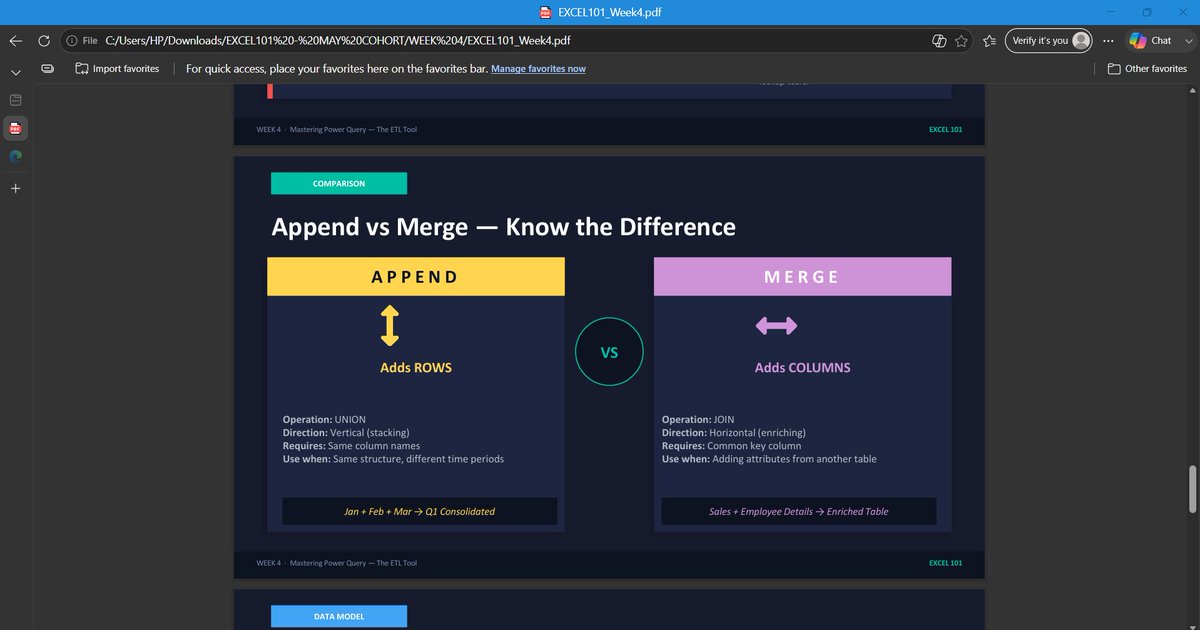Click the Direction: Horizontal (enriching) line

pyautogui.click(x=733, y=433)
